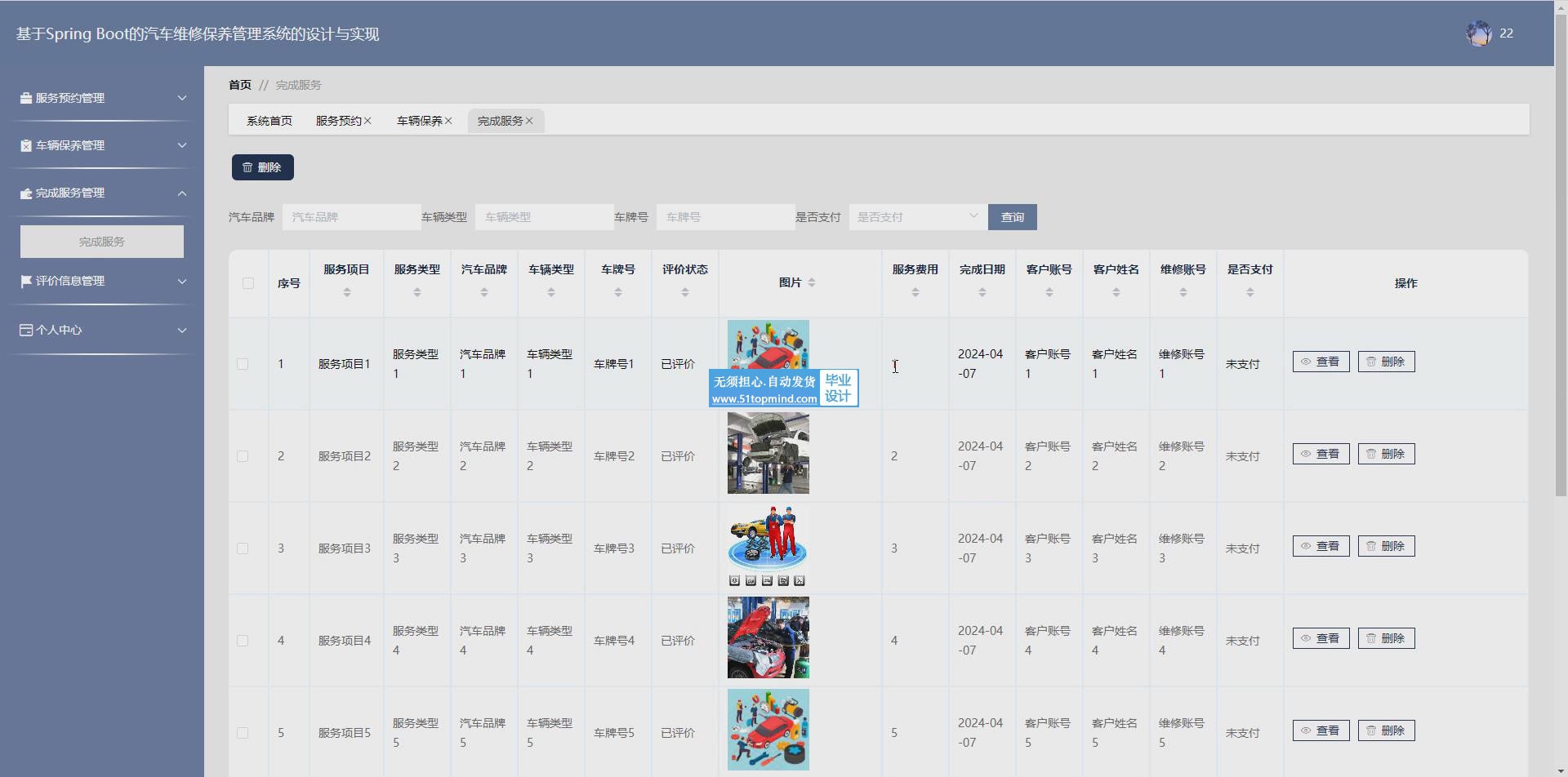
Task: Sort by 服务费用 column arrows
Action: [x=915, y=292]
